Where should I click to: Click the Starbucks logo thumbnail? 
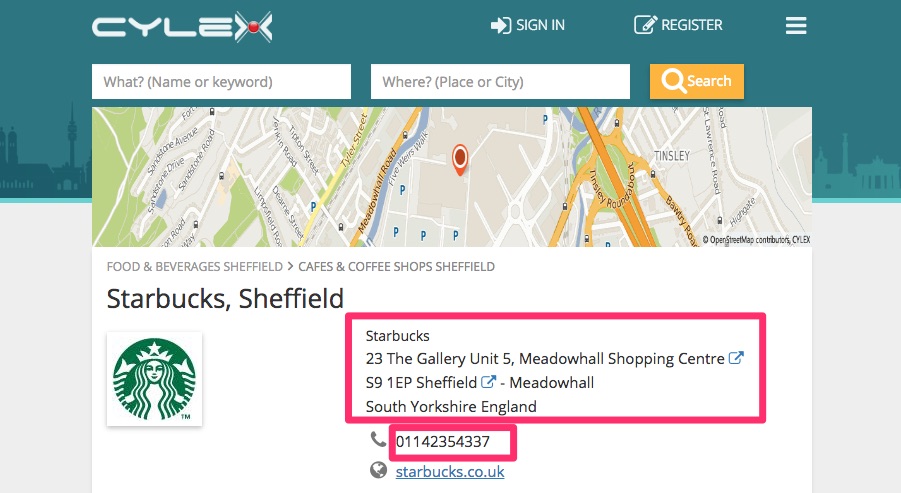[x=154, y=379]
